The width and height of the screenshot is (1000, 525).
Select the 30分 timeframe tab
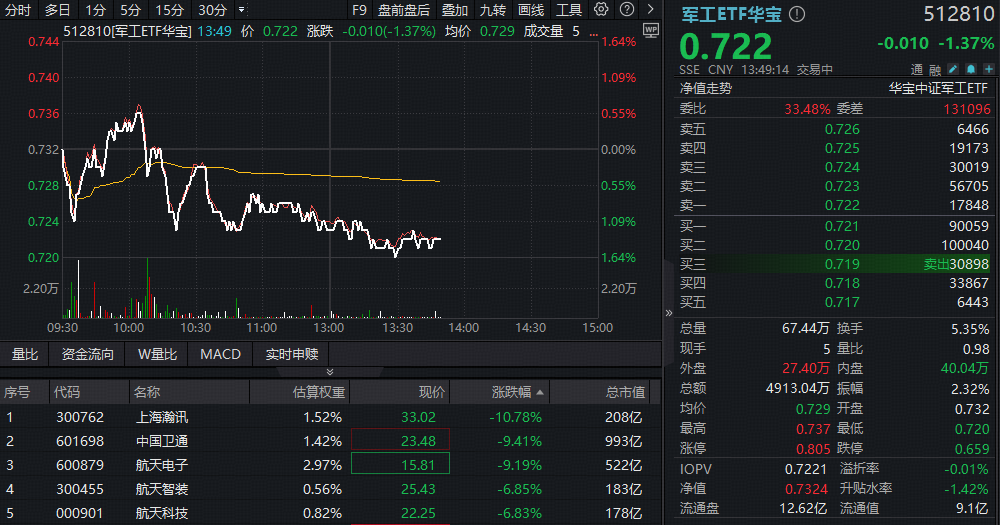pos(212,10)
